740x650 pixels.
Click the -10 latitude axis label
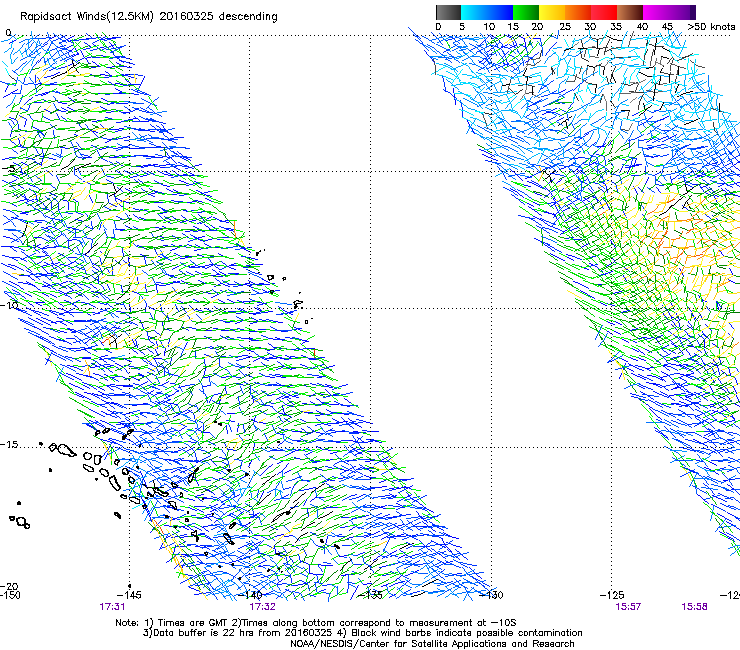coord(9,305)
